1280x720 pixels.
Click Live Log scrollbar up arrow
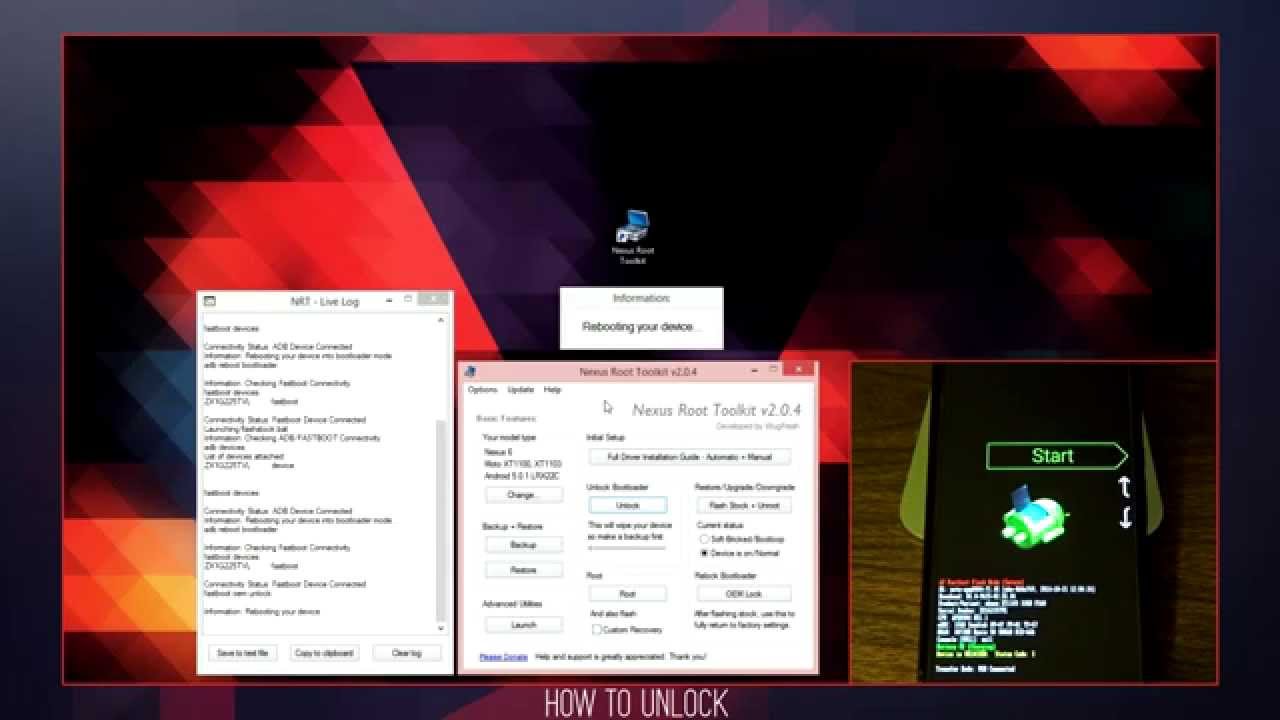[x=441, y=321]
